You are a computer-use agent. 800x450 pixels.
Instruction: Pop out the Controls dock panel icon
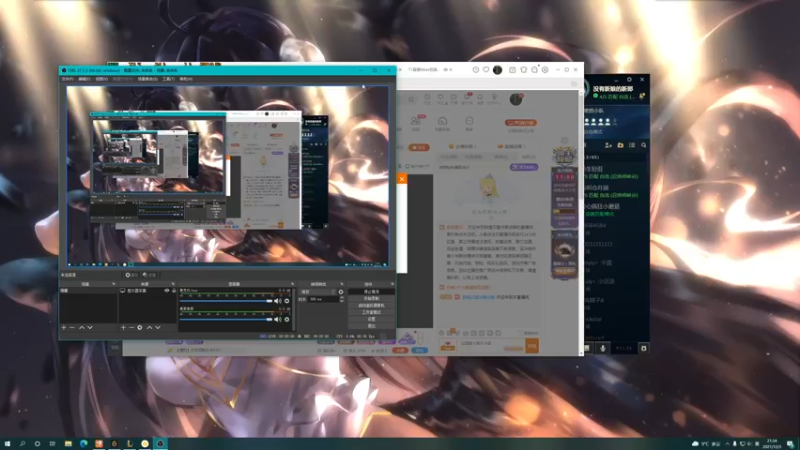point(393,284)
